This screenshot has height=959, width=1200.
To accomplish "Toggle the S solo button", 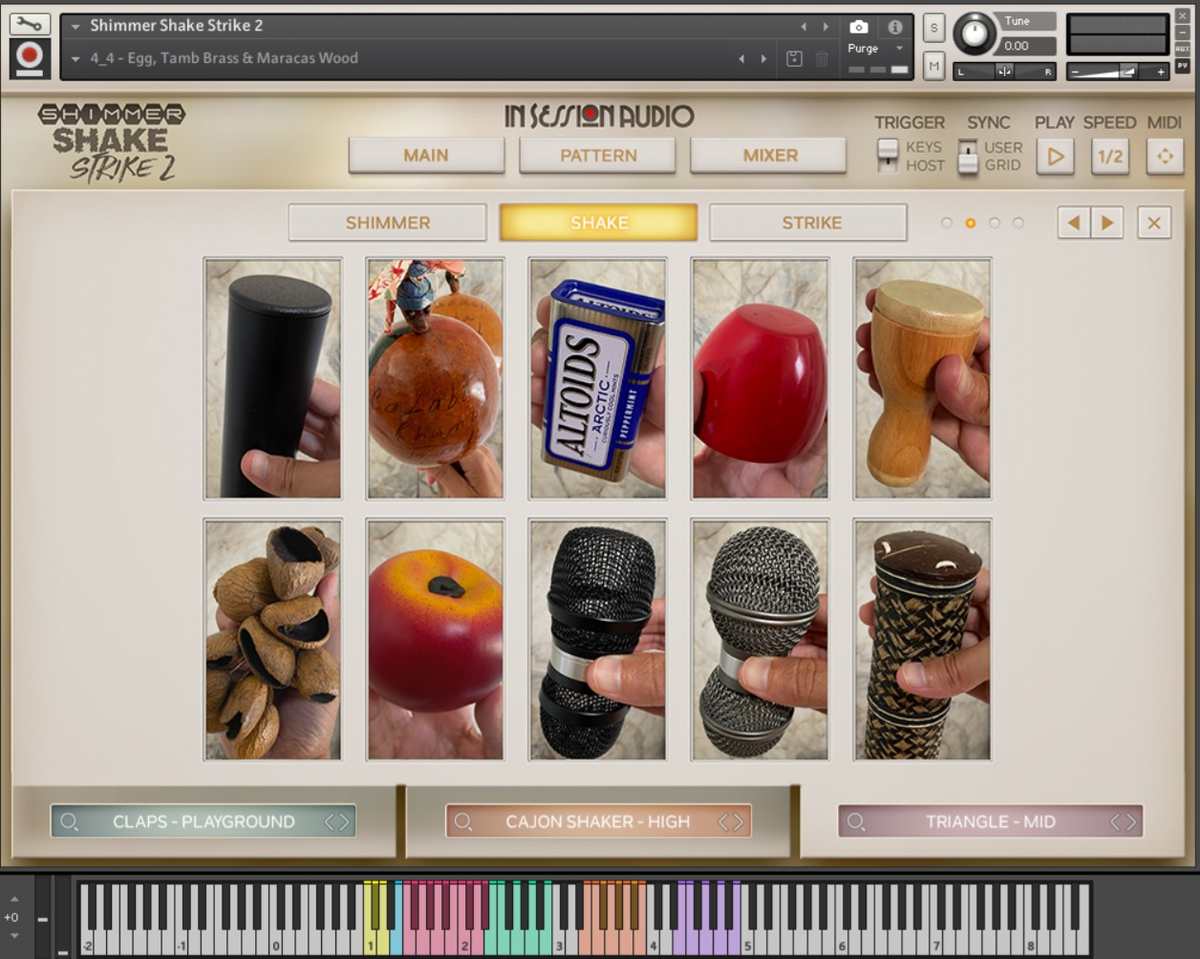I will pos(934,27).
